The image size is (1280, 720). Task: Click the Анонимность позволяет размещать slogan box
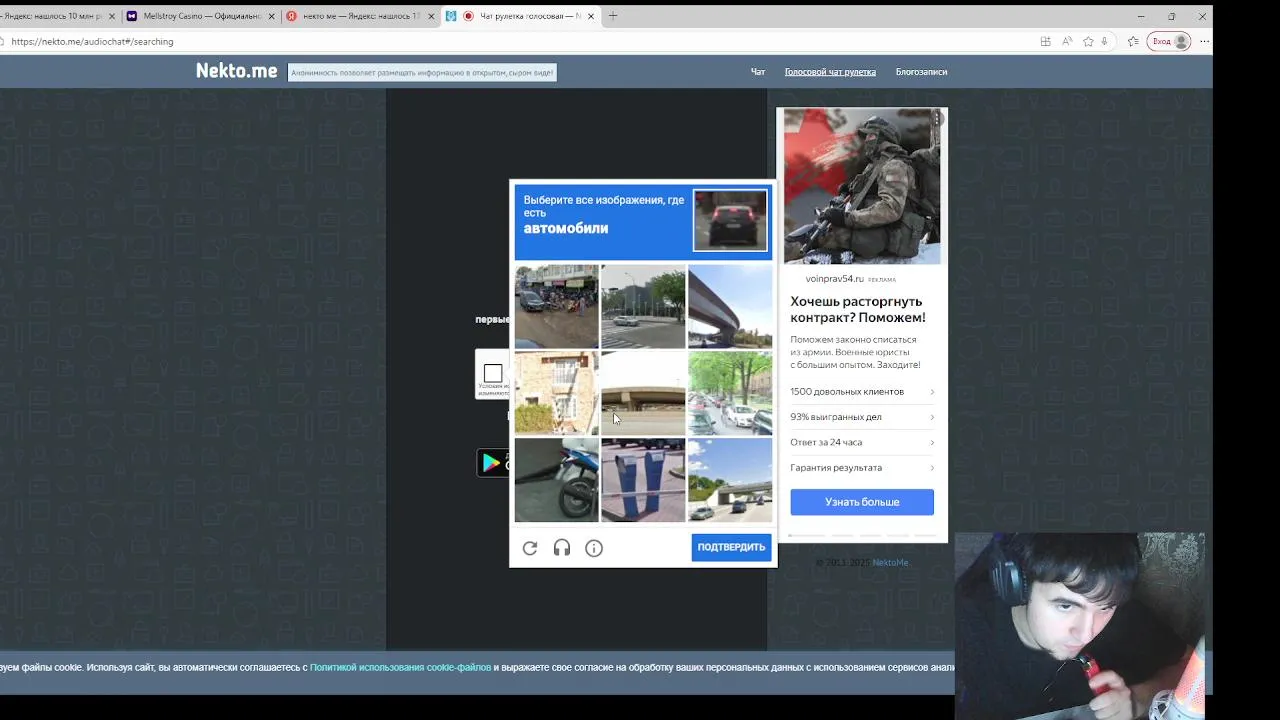click(422, 72)
